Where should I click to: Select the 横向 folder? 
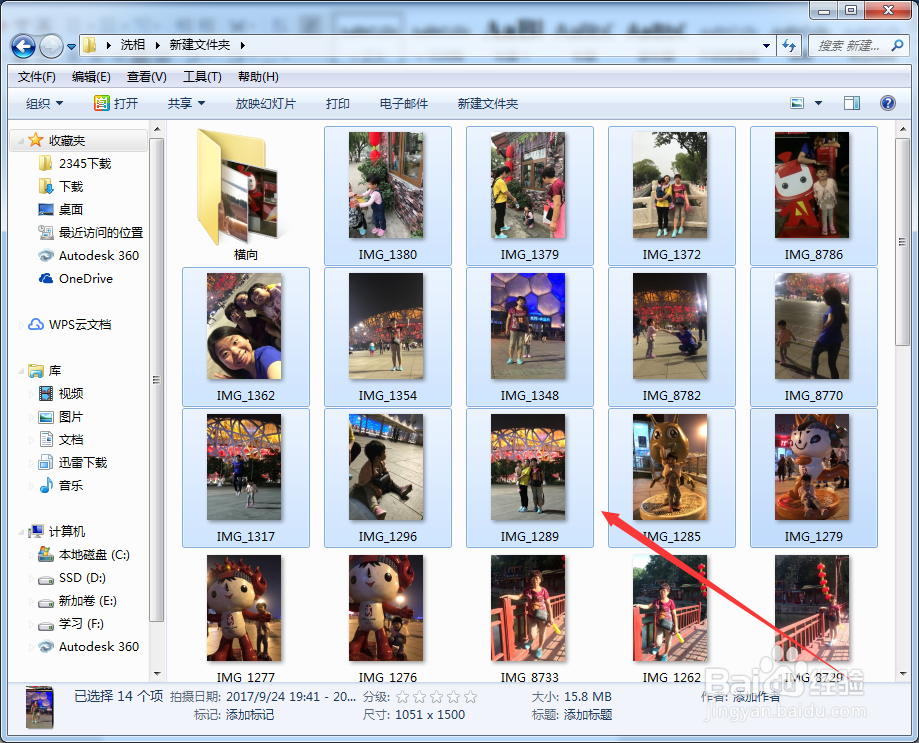coord(246,195)
